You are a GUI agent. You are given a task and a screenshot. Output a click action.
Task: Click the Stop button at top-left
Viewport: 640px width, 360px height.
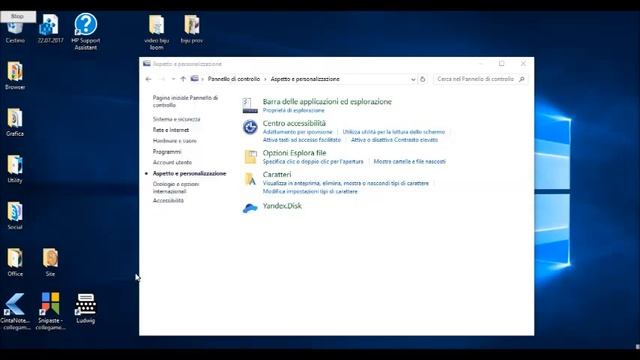click(18, 16)
